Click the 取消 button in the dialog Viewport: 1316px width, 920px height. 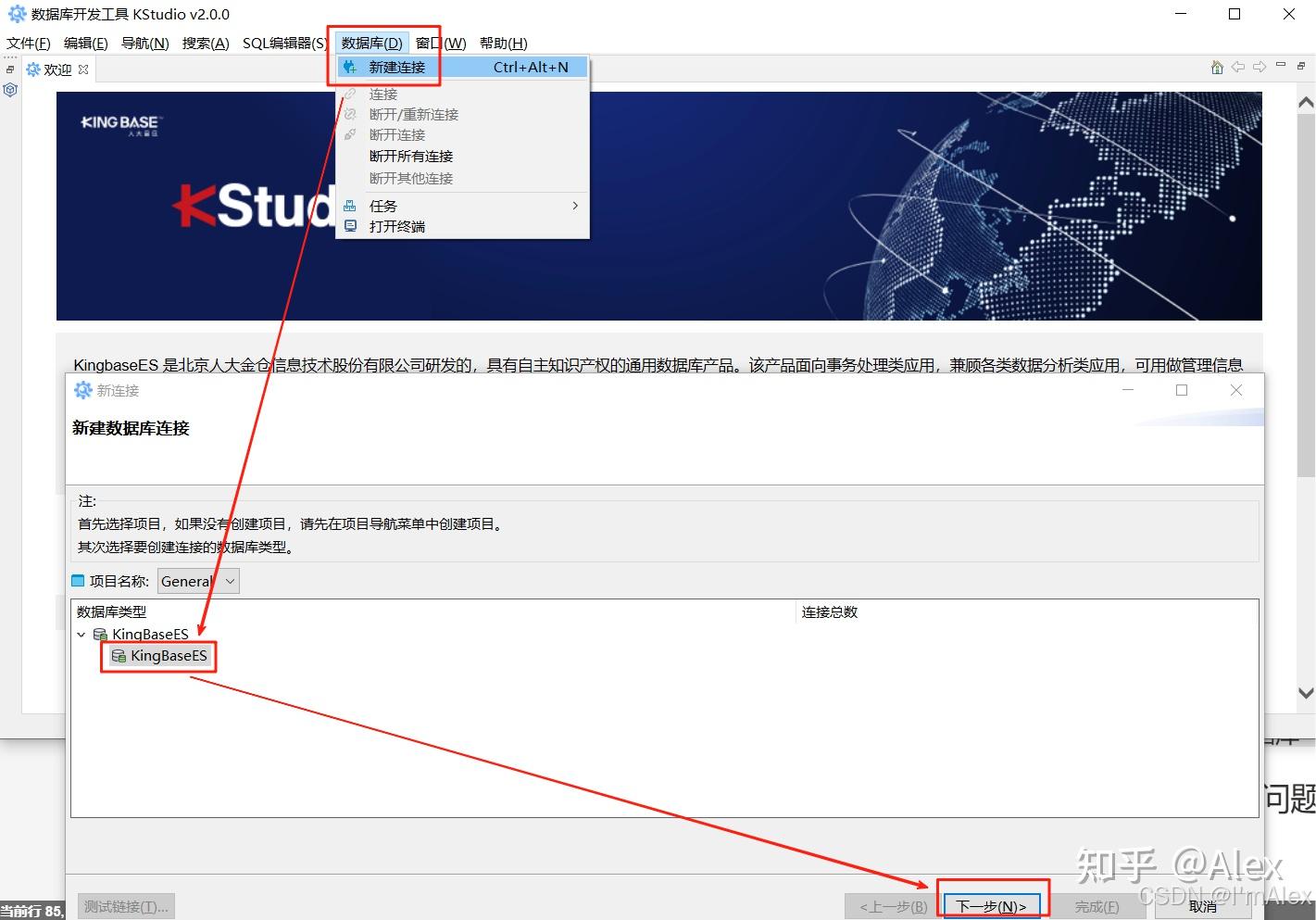coord(1202,906)
